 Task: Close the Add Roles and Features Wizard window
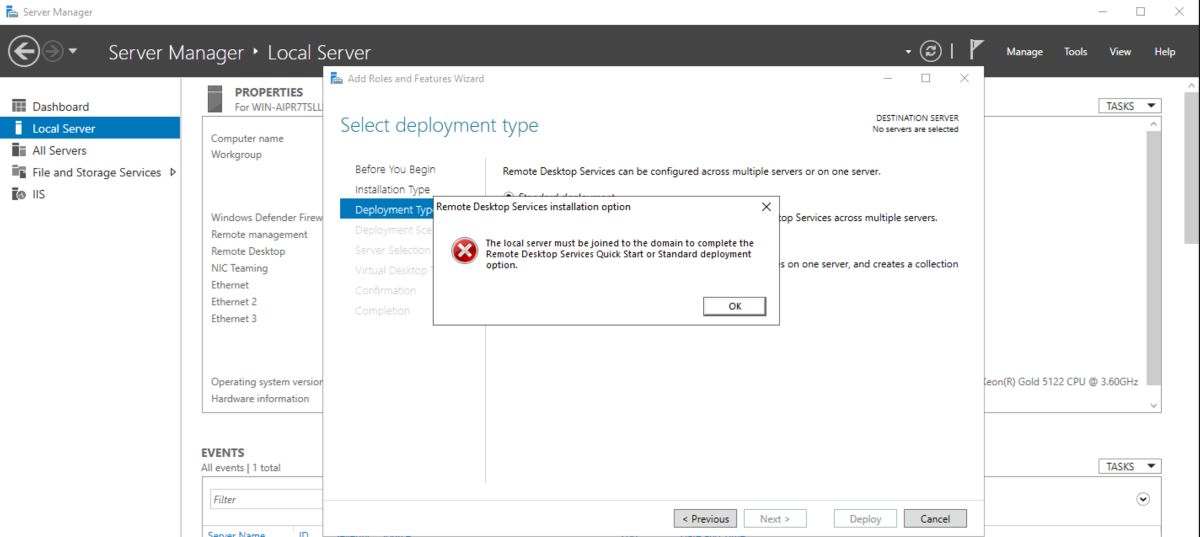(964, 78)
